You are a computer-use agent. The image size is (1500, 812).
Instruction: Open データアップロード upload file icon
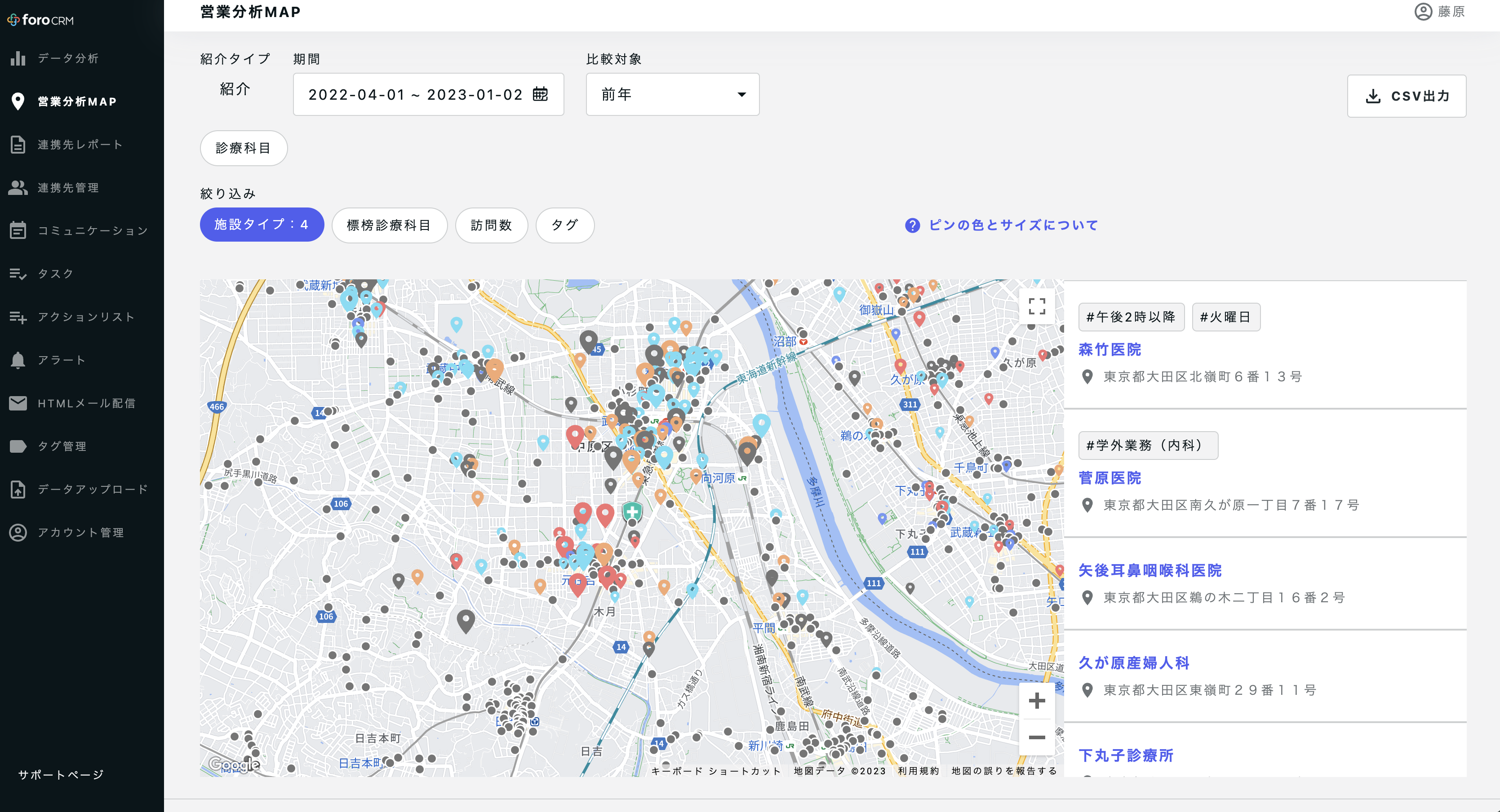[x=18, y=489]
